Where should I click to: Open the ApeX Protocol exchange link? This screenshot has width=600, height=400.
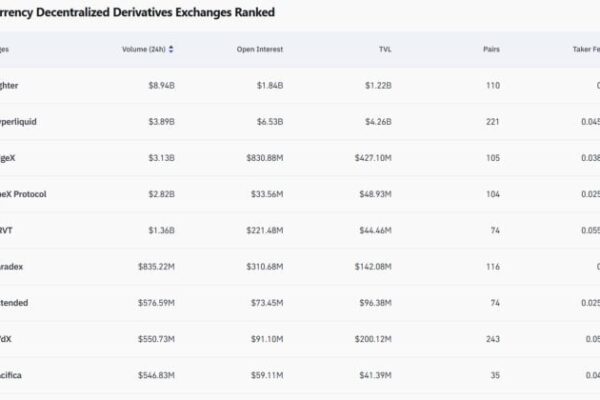[24, 194]
